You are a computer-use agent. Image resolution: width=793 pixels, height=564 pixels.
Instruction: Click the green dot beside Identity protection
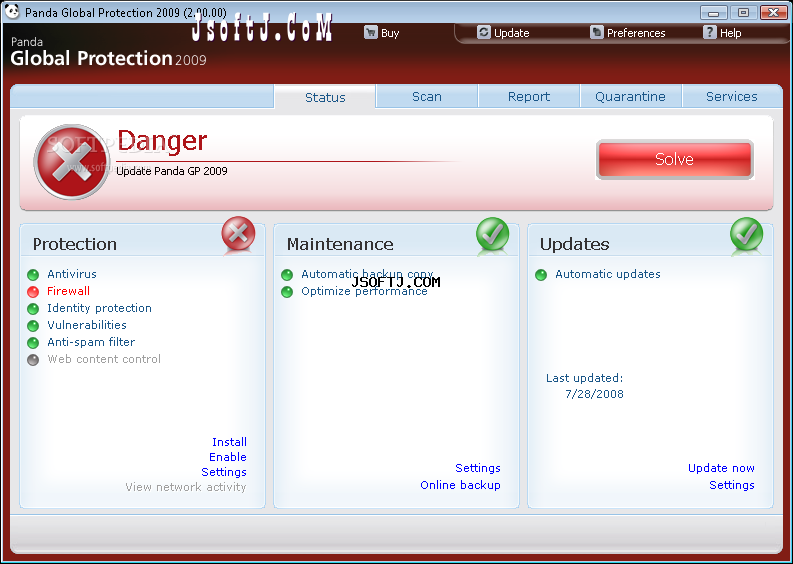tap(33, 309)
